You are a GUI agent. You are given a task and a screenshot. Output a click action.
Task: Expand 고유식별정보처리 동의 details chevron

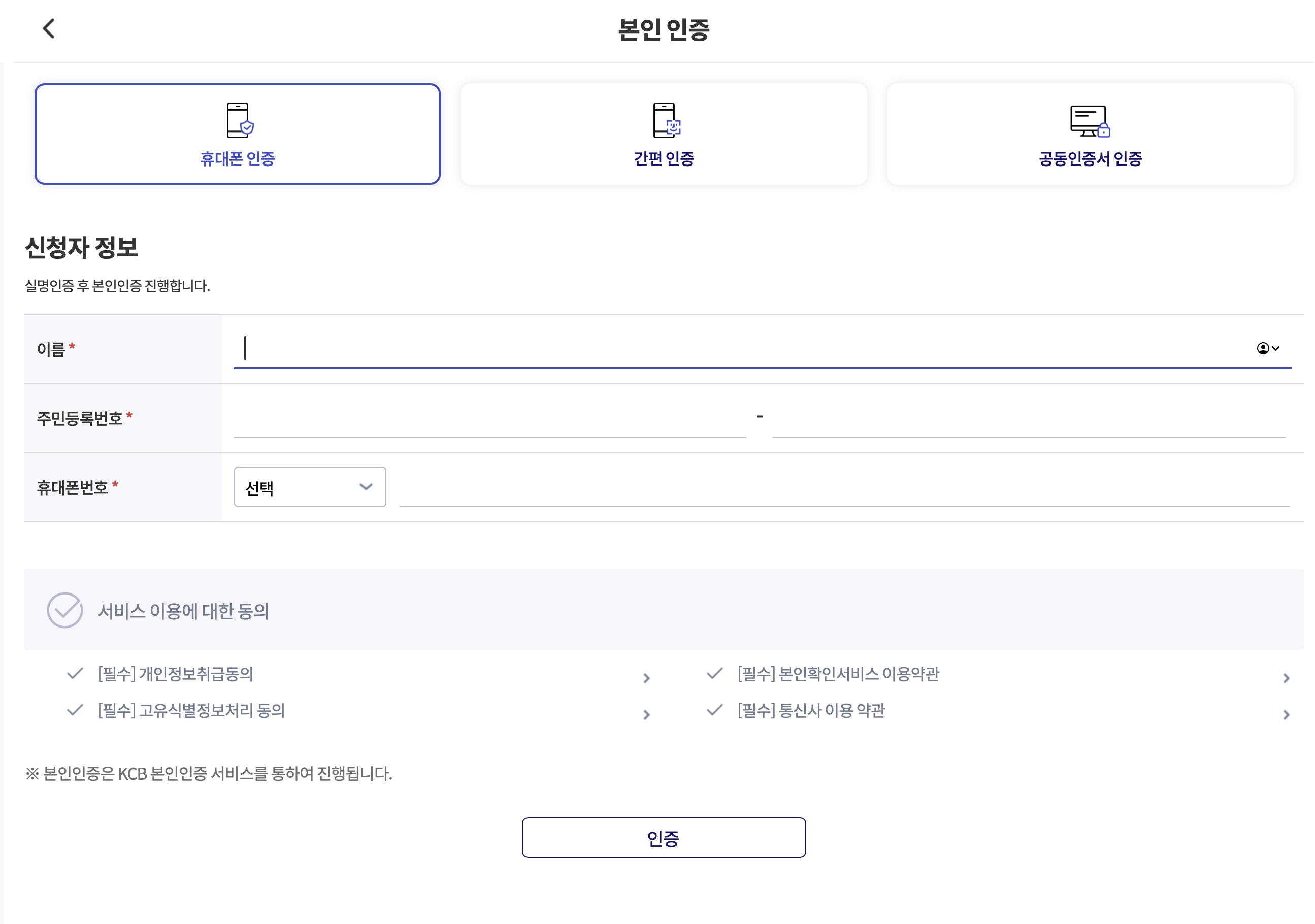click(x=647, y=715)
